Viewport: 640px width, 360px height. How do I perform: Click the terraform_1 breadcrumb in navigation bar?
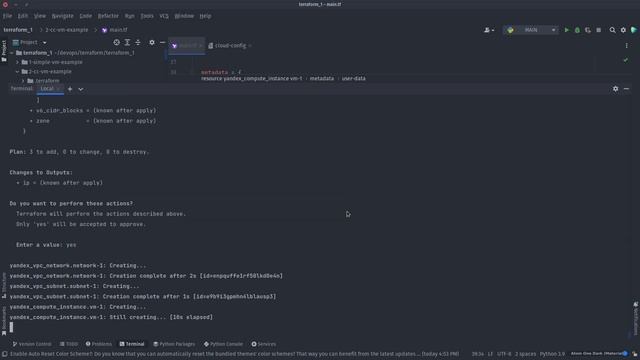tap(18, 30)
